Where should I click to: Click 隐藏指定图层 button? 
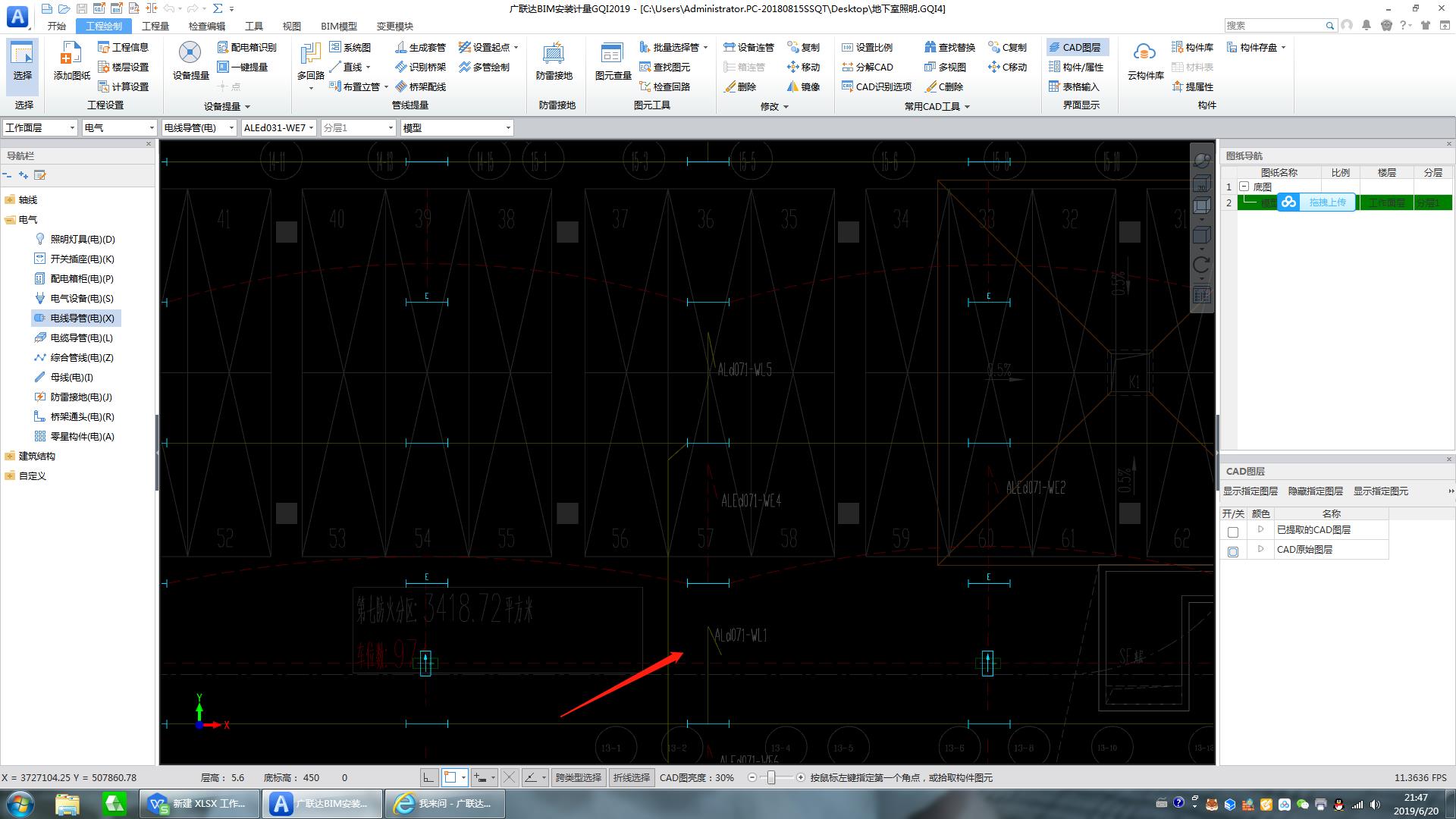(1315, 491)
